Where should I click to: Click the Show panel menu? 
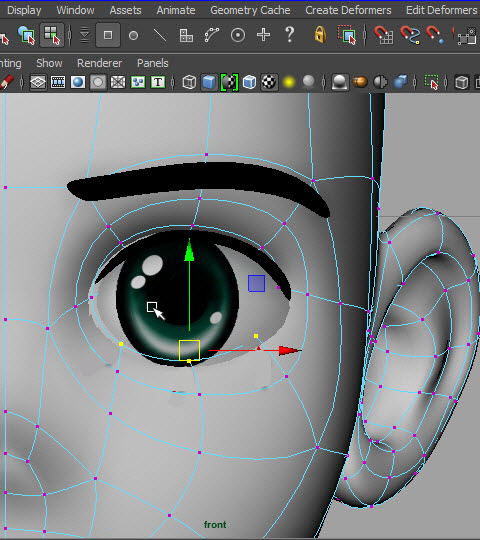coord(49,63)
